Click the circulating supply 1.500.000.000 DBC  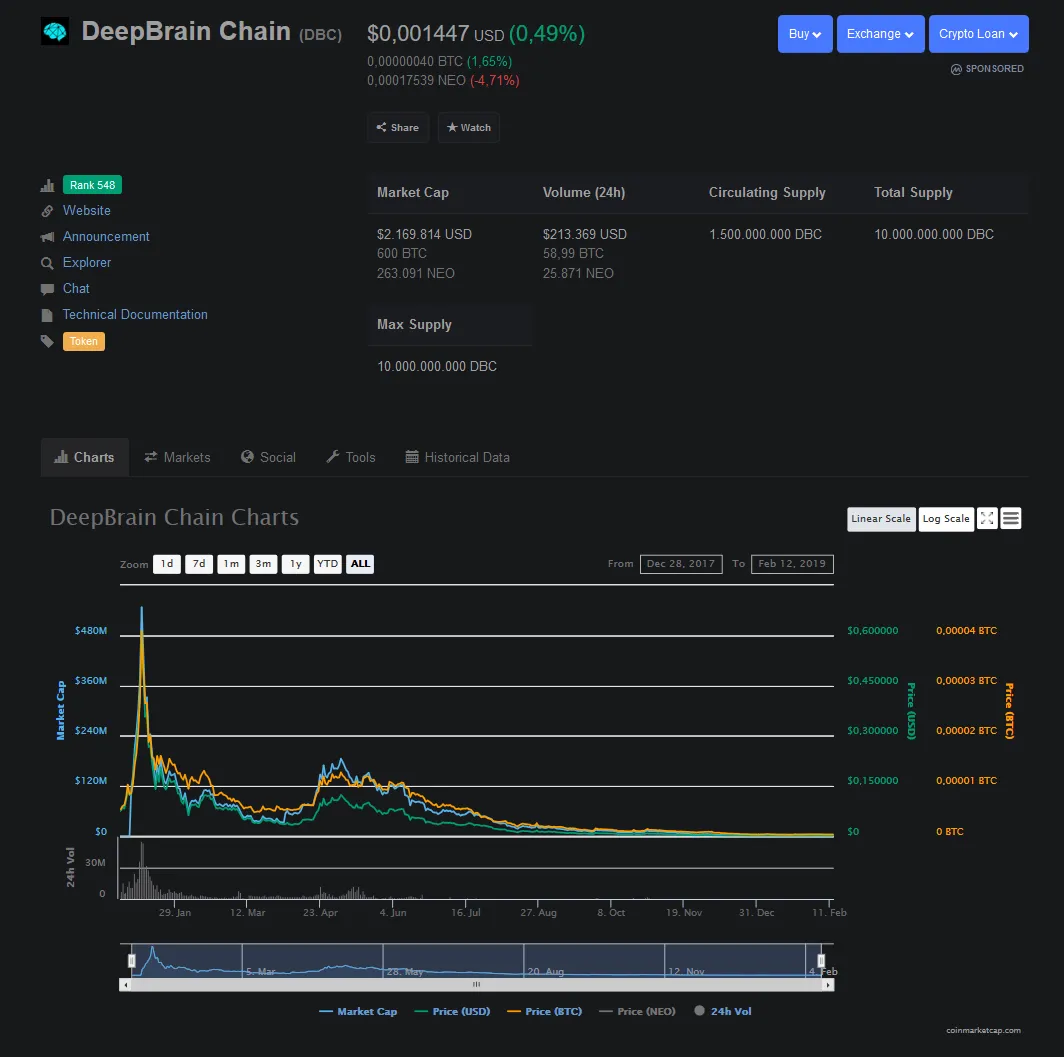tap(765, 235)
